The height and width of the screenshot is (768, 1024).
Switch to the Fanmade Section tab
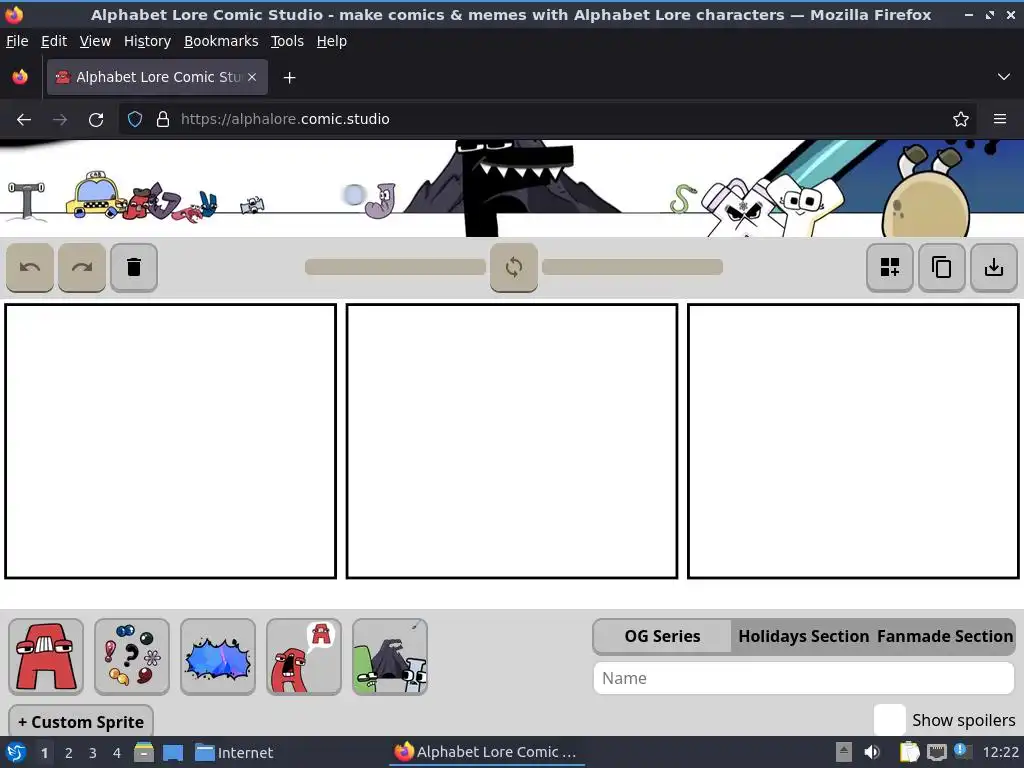945,636
